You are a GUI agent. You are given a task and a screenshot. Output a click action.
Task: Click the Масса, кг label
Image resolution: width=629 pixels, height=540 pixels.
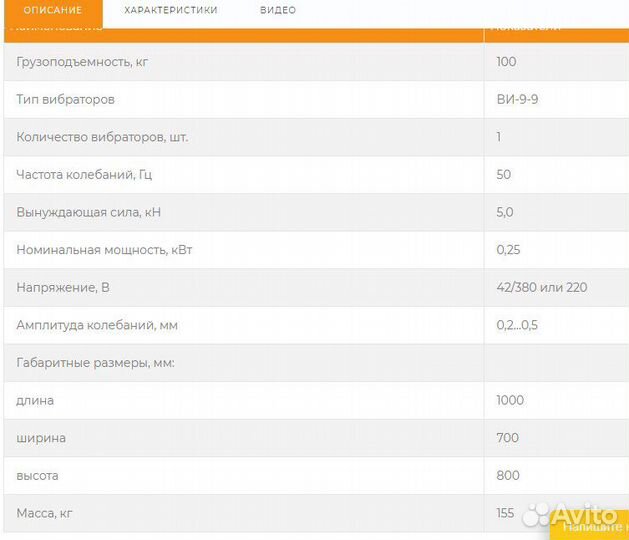click(44, 514)
